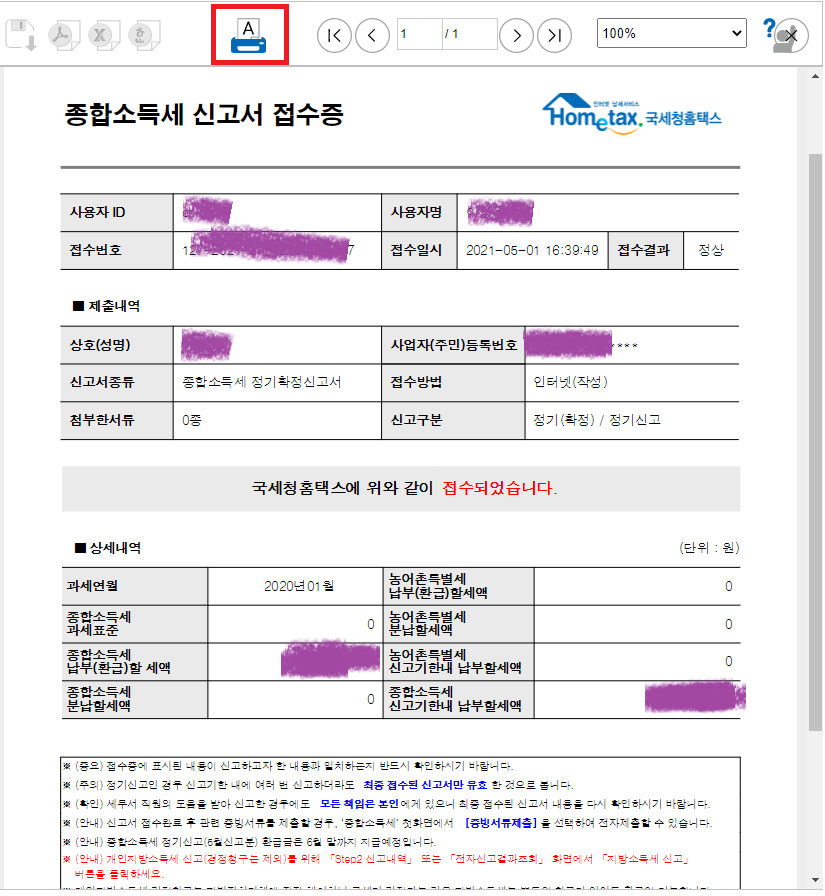Click the '사용자 ID' label cell
Screen dimensions: 825x896
[x=117, y=213]
